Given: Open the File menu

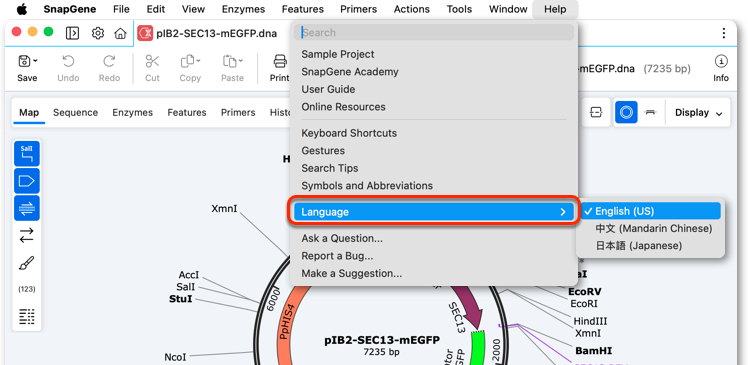Looking at the screenshot, I should point(121,9).
